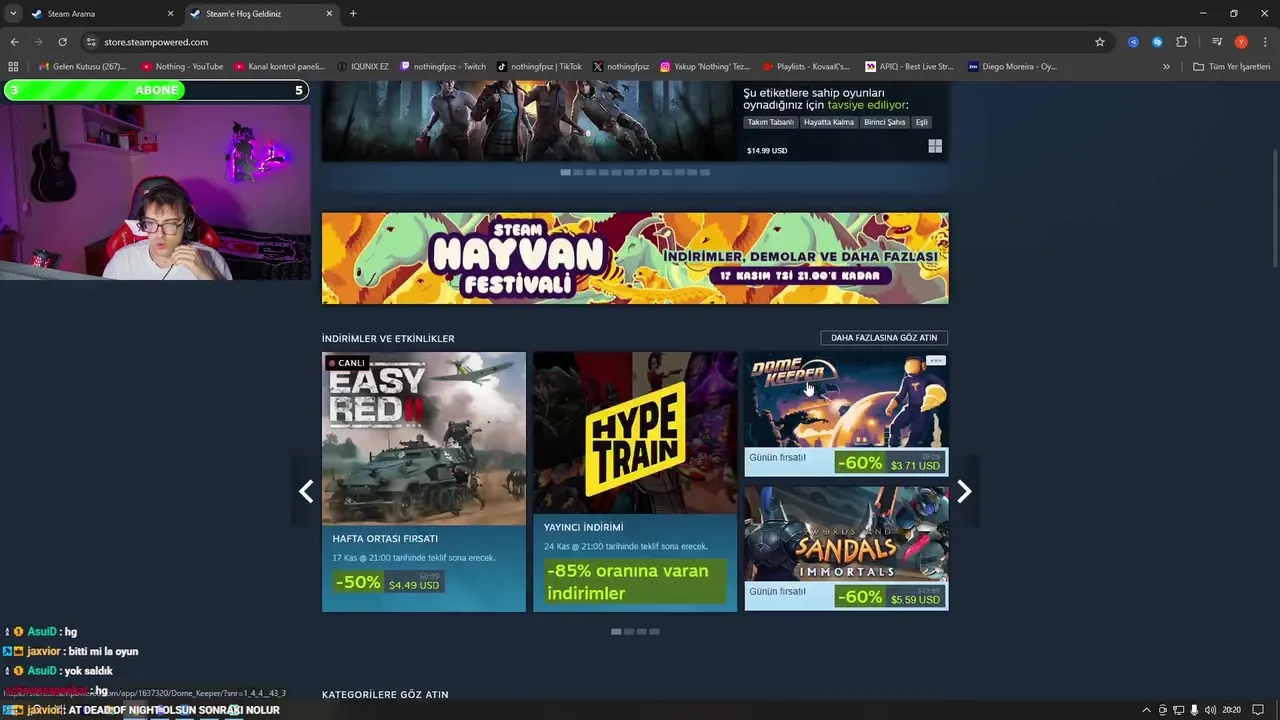The width and height of the screenshot is (1280, 720).
Task: Open the Windows notification center icon
Action: click(1258, 710)
